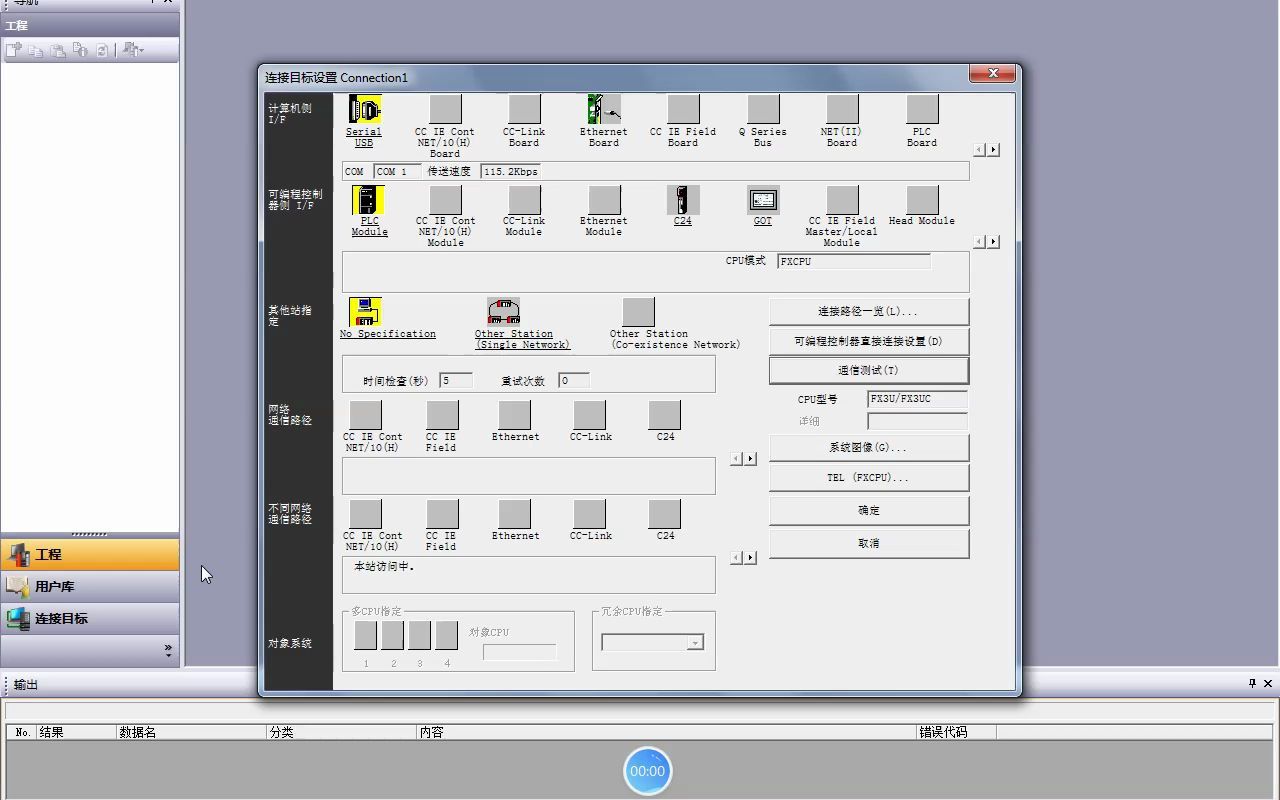Click the 通信测试(T) button
Viewport: 1280px width, 800px height.
pyautogui.click(x=867, y=371)
